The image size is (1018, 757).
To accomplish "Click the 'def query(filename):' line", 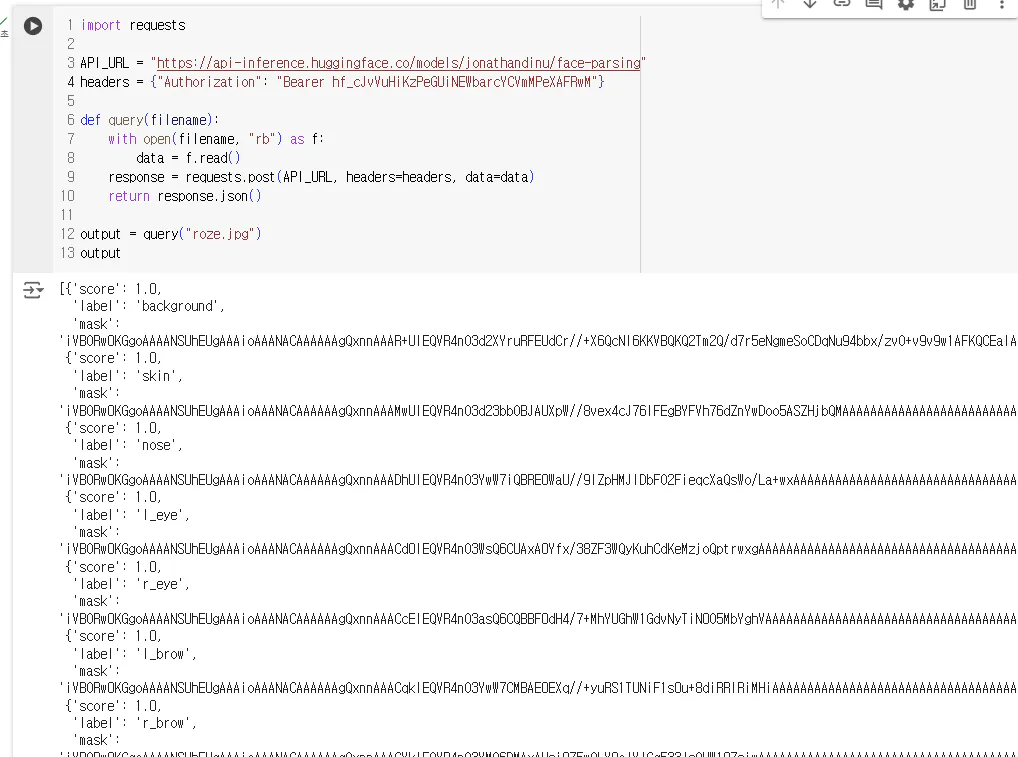I will 149,120.
